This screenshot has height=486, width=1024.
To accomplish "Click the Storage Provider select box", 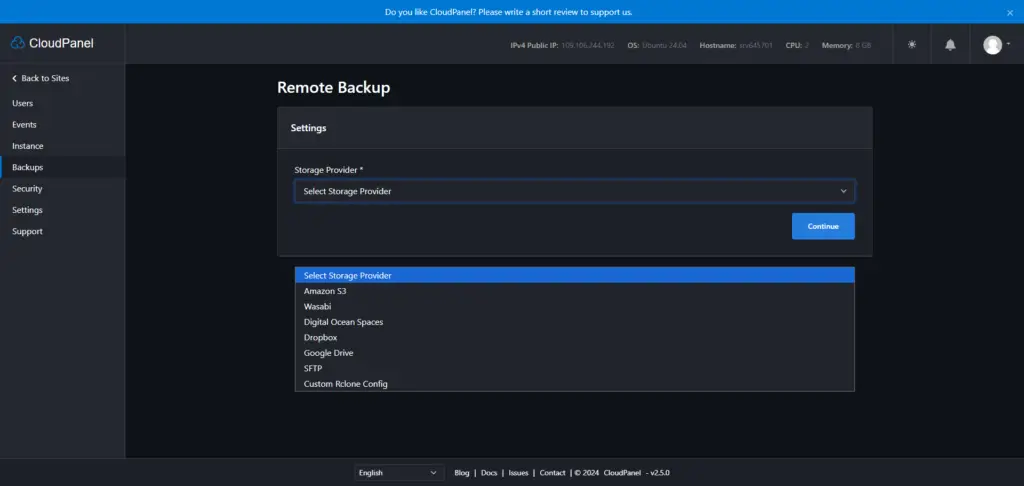I will coord(575,191).
